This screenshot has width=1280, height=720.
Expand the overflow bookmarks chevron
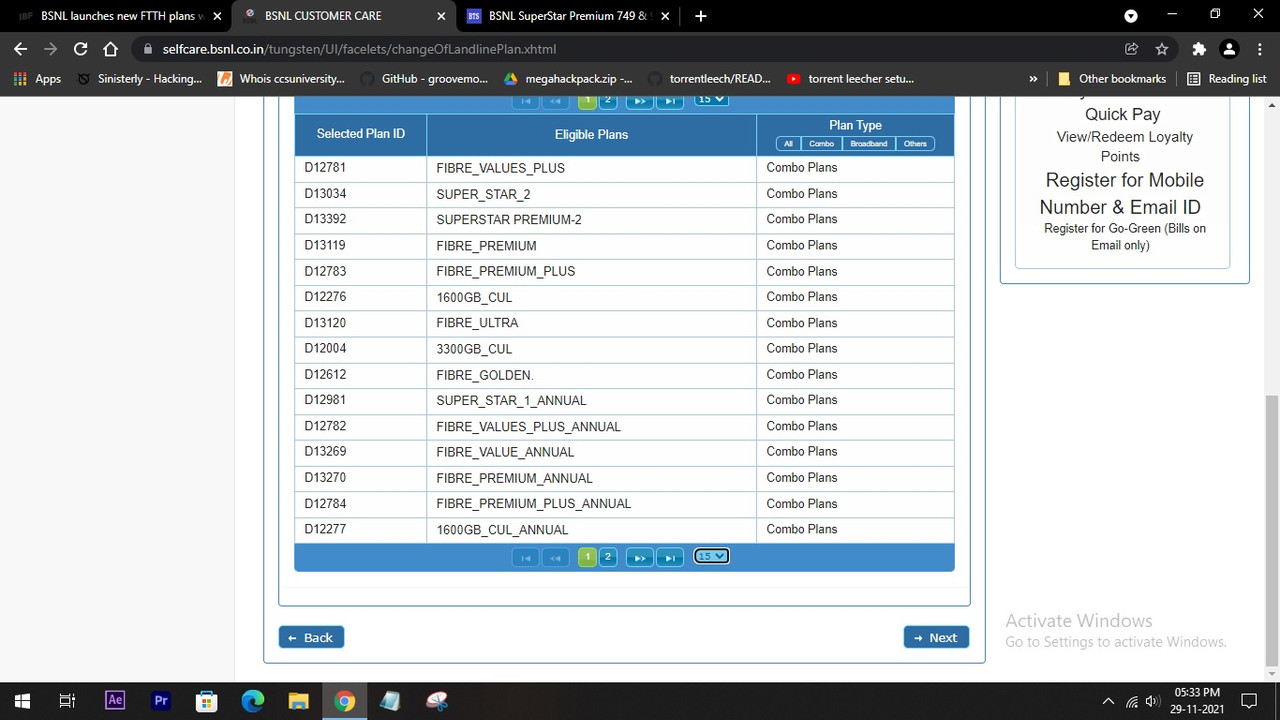point(1033,79)
